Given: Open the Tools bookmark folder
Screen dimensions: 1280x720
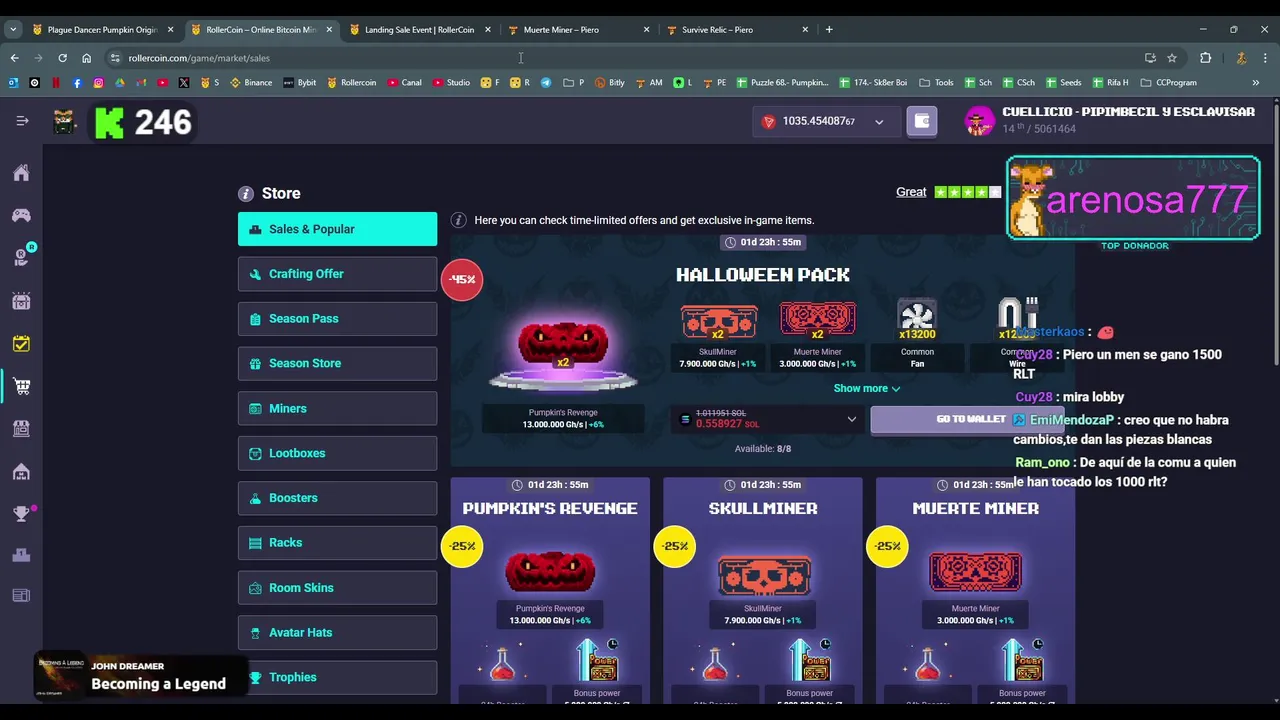Looking at the screenshot, I should (937, 83).
